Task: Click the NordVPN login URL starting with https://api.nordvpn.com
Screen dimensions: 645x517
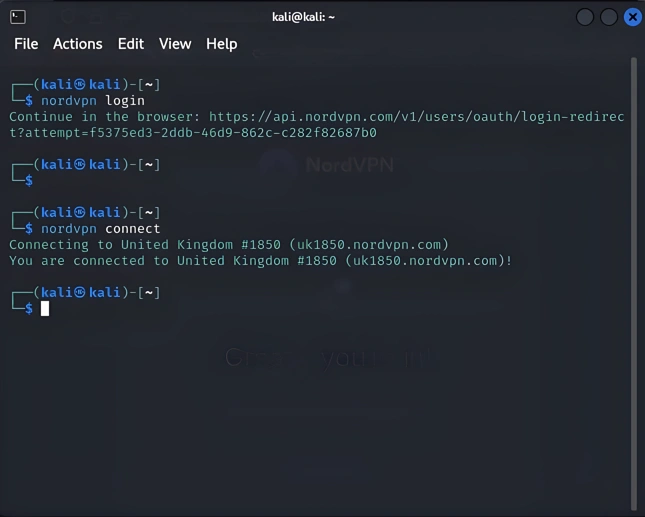Action: pos(417,117)
